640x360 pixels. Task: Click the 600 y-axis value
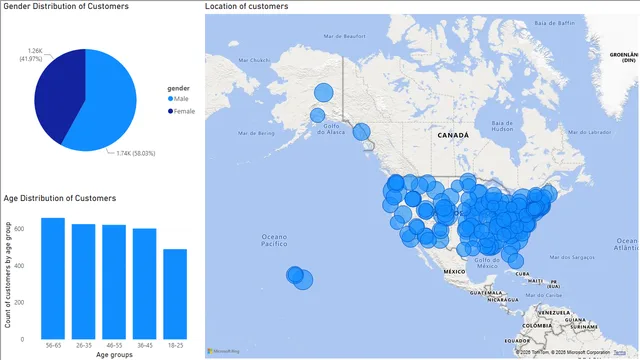(19, 229)
